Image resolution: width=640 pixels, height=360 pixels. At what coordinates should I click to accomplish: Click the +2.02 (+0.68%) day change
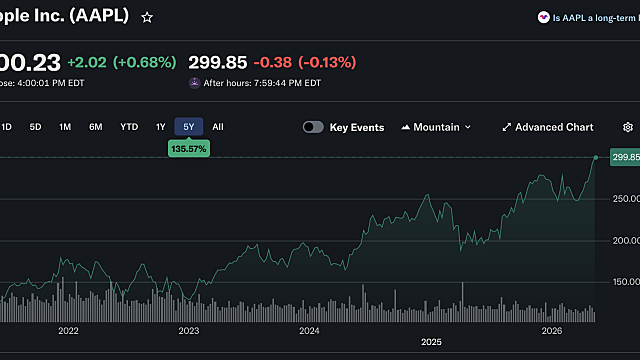(x=122, y=62)
